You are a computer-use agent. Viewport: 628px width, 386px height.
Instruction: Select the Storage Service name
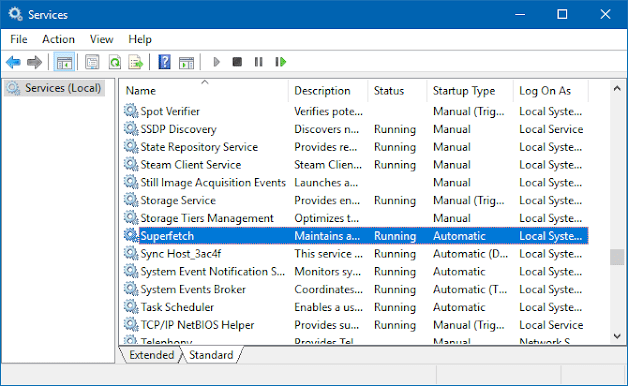click(x=178, y=200)
